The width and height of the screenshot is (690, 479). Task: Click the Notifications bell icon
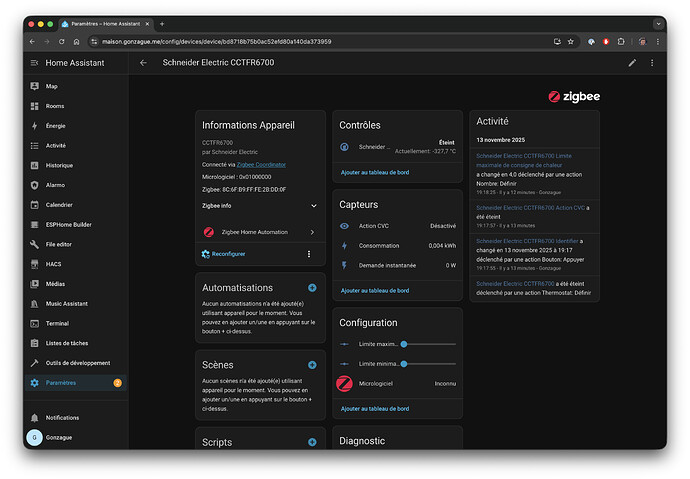pos(35,418)
